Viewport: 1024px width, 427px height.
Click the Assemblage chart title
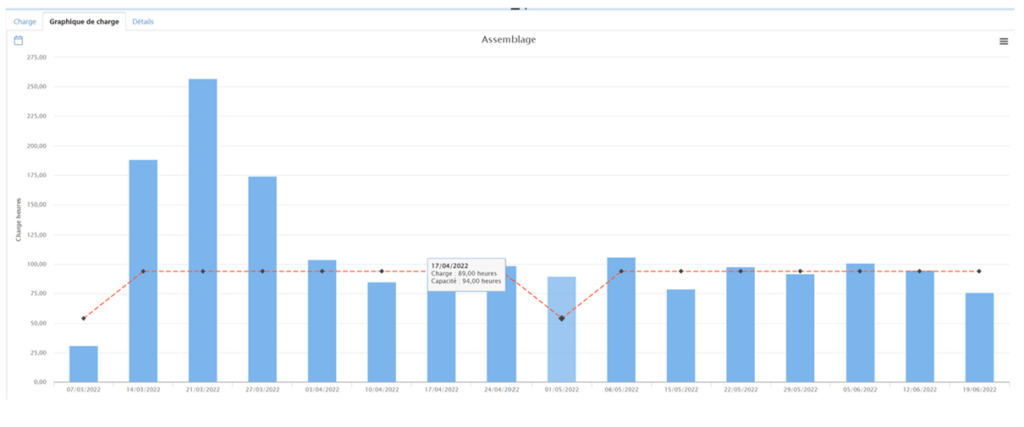point(508,41)
